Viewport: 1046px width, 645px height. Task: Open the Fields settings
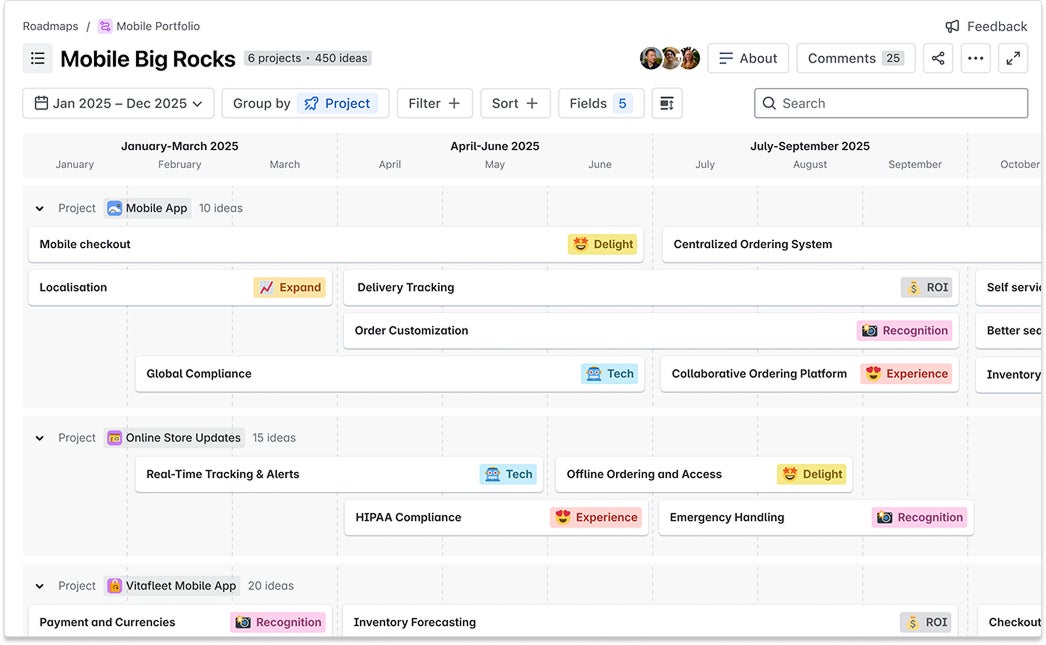click(599, 103)
